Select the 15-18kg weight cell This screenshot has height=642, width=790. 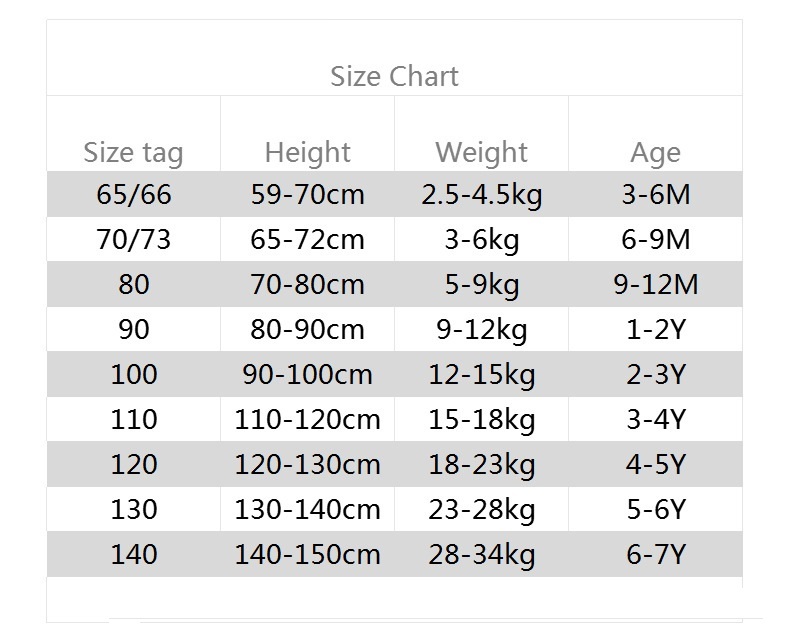pyautogui.click(x=481, y=420)
